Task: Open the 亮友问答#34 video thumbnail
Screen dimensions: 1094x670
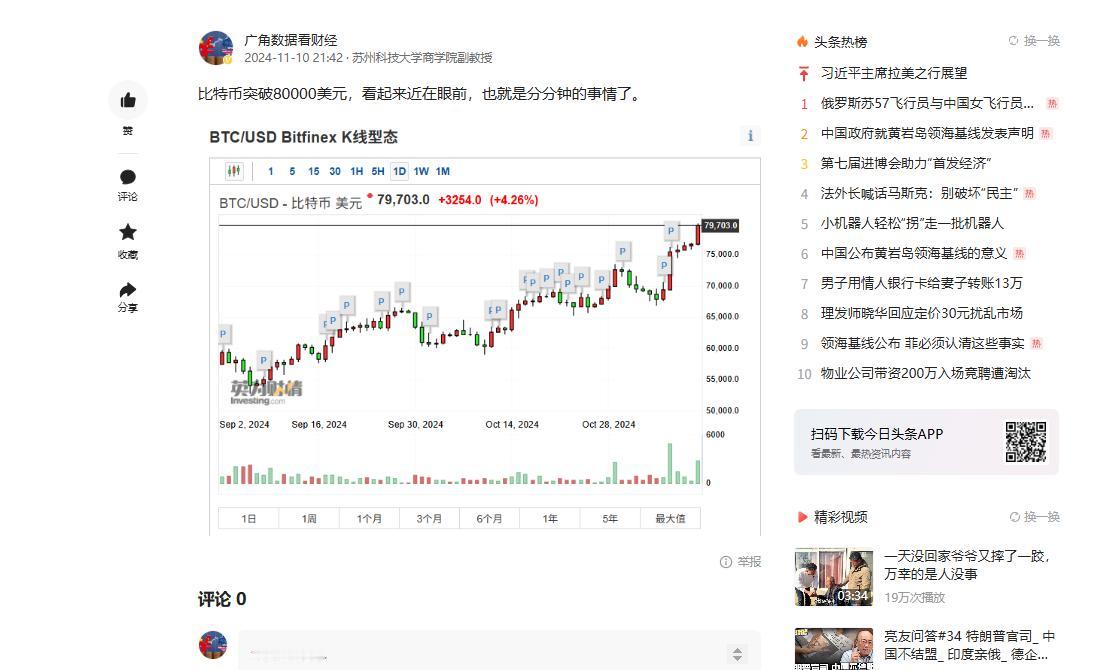Action: tap(834, 649)
